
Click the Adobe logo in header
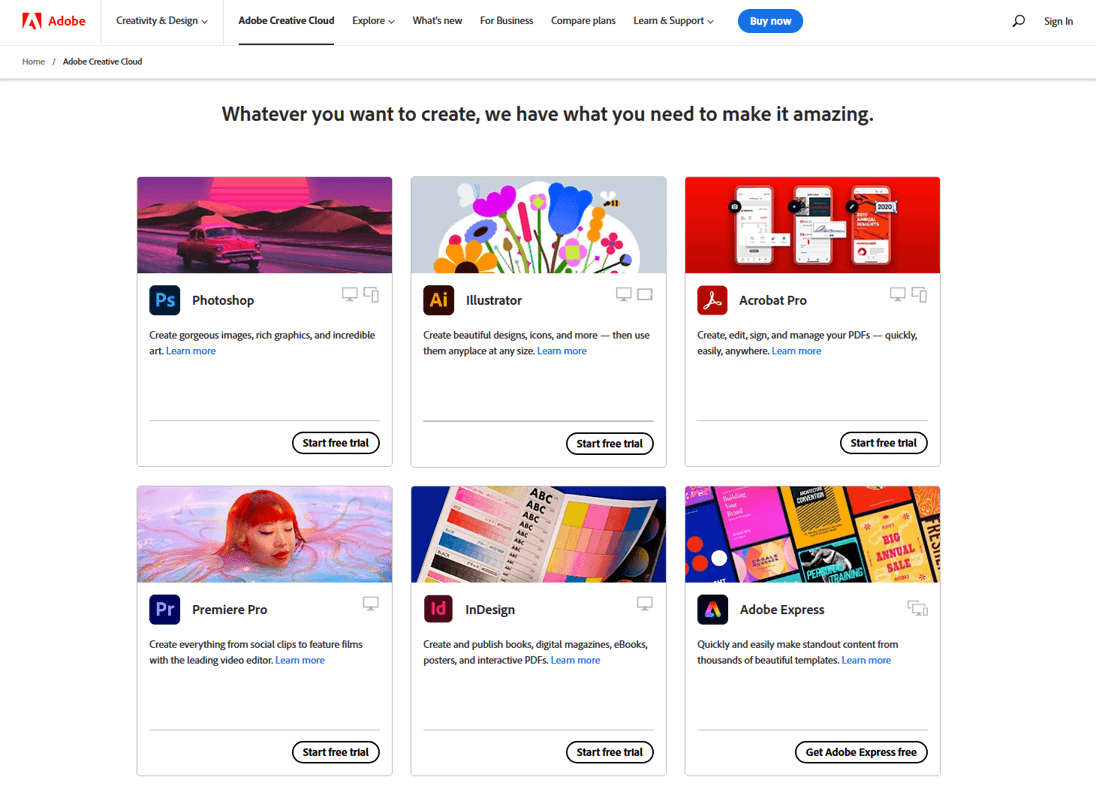click(x=54, y=21)
